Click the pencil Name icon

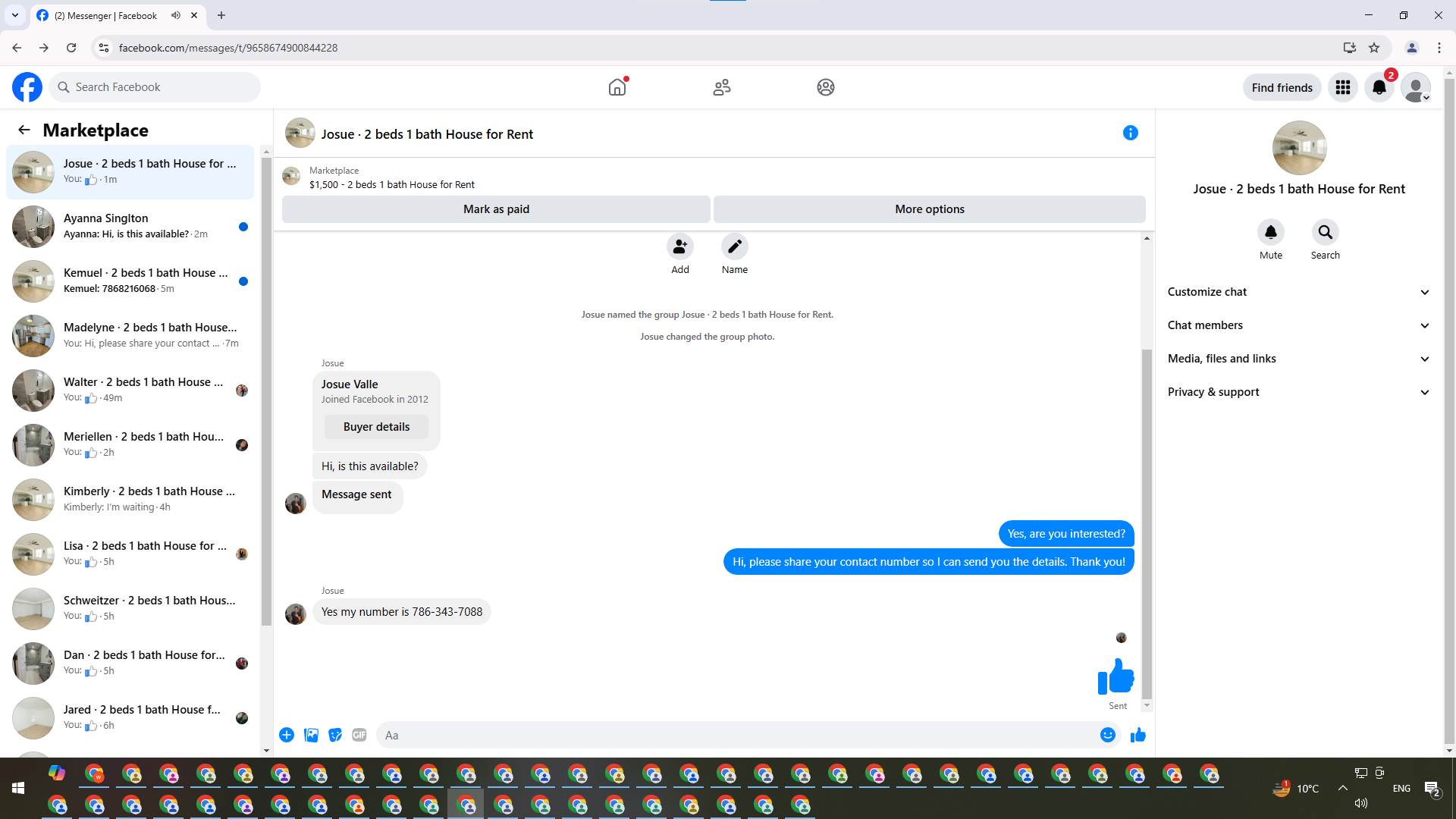tap(734, 246)
